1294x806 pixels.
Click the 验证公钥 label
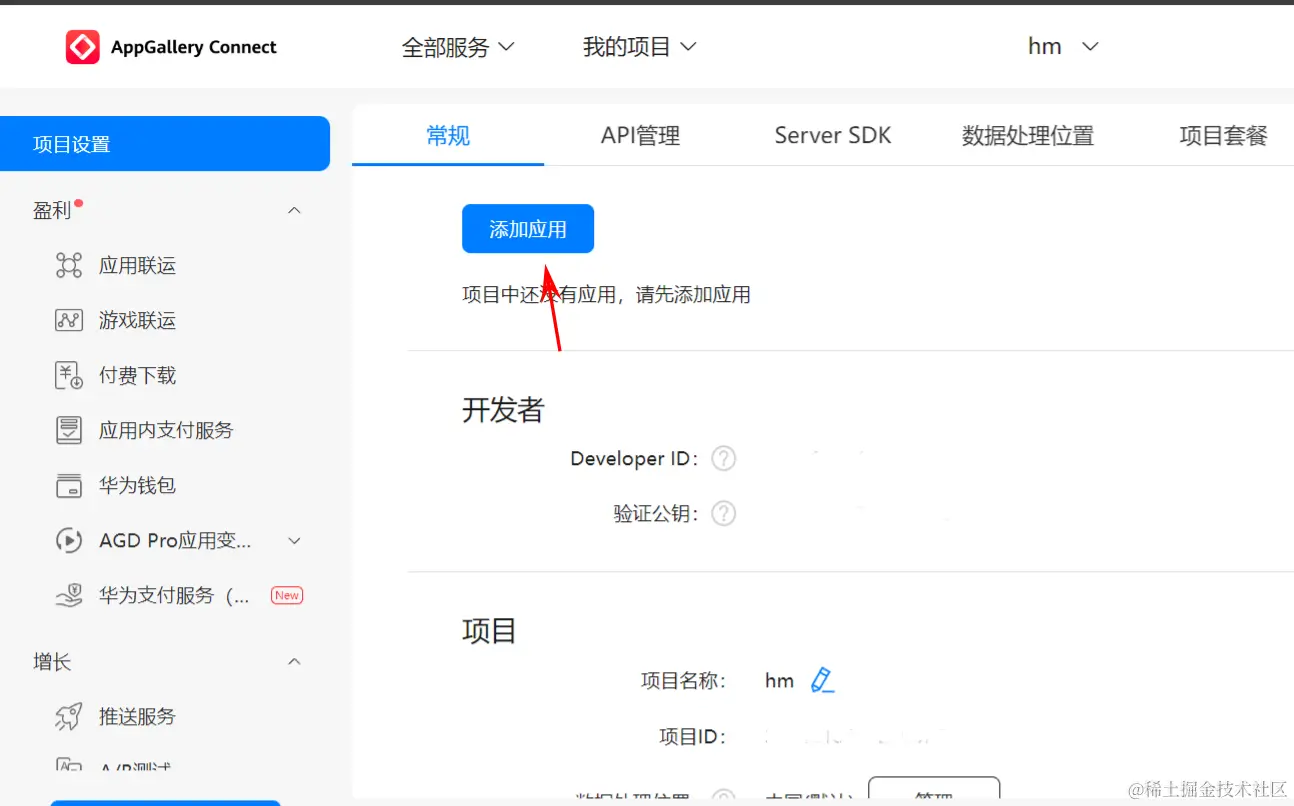pos(657,513)
